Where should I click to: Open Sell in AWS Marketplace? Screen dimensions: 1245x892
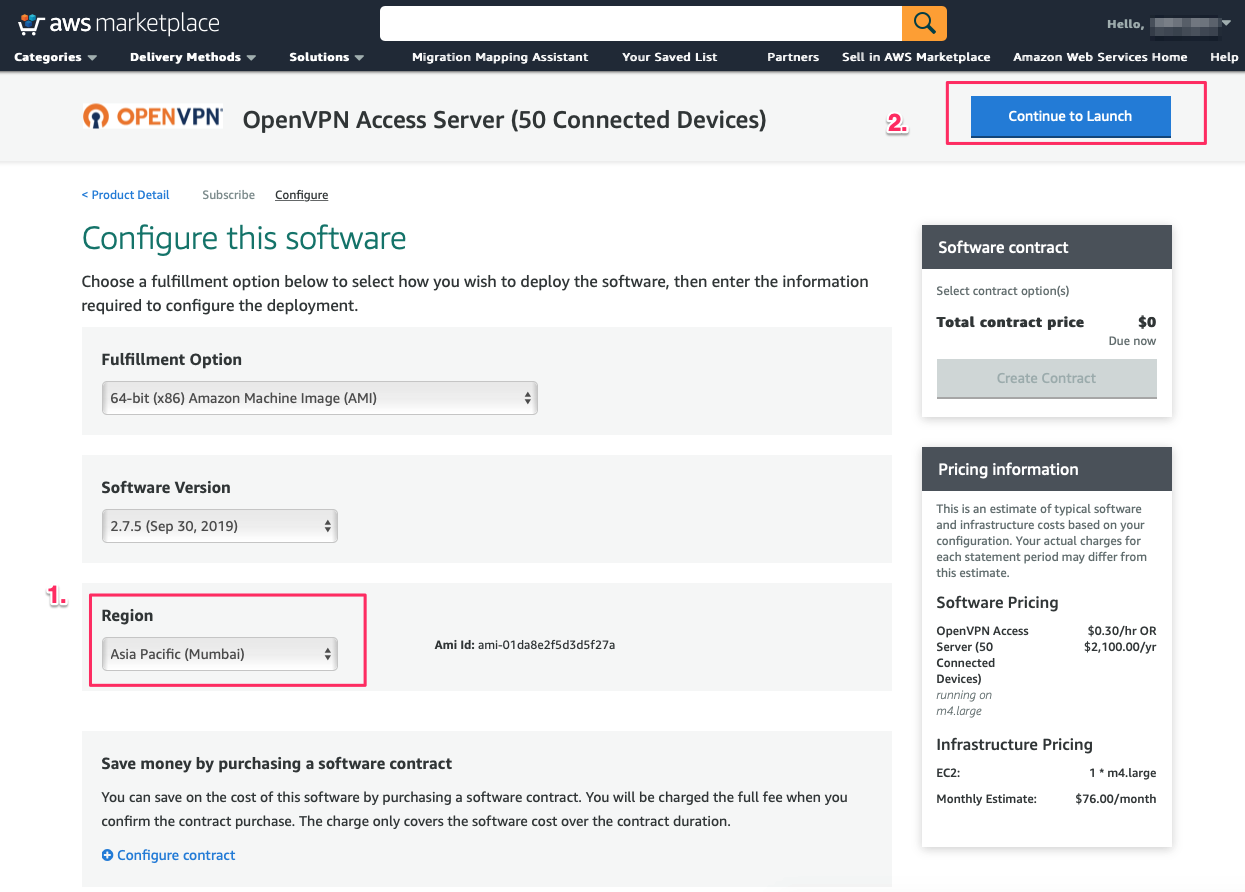(916, 57)
